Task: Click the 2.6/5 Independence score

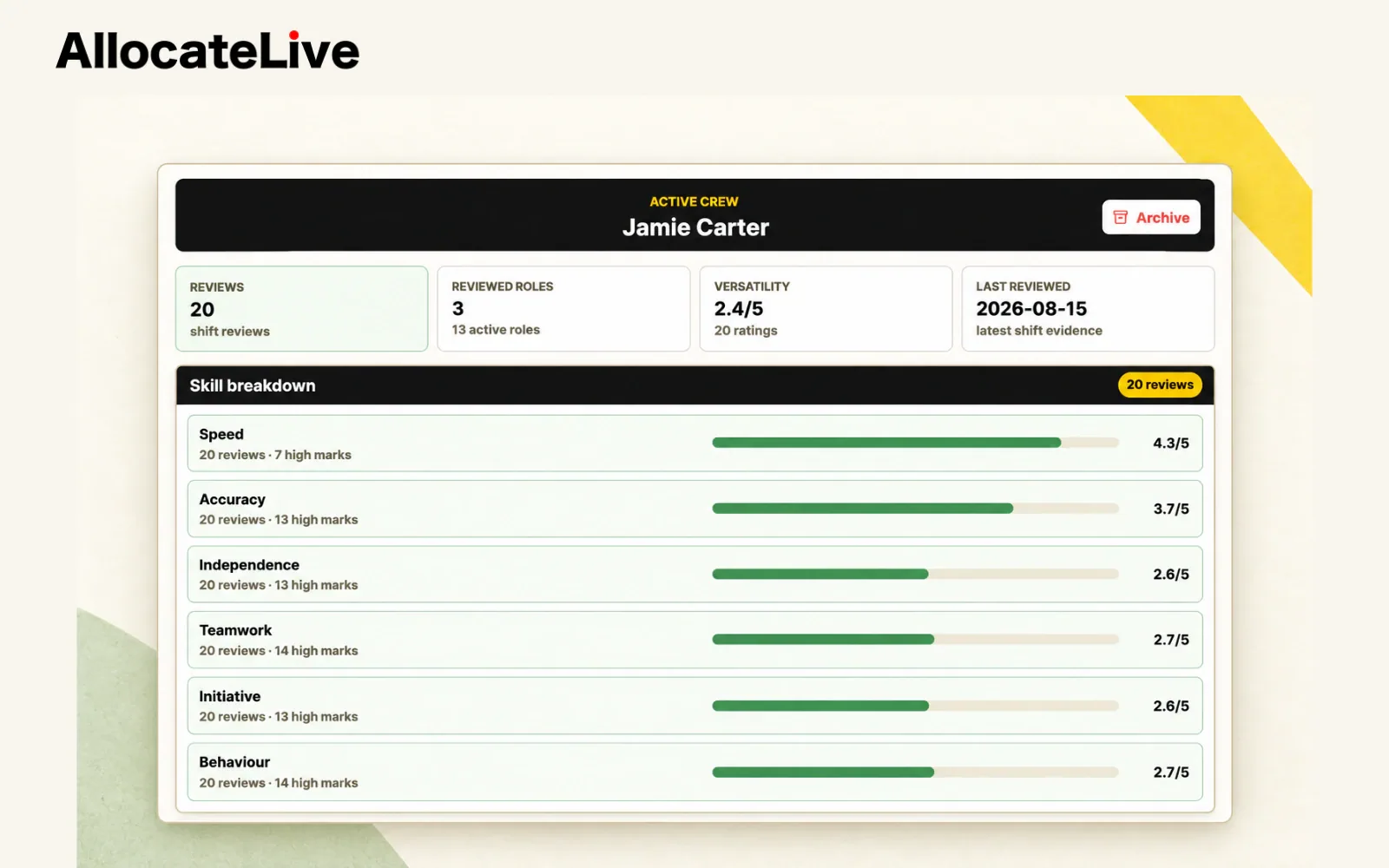Action: point(1171,575)
